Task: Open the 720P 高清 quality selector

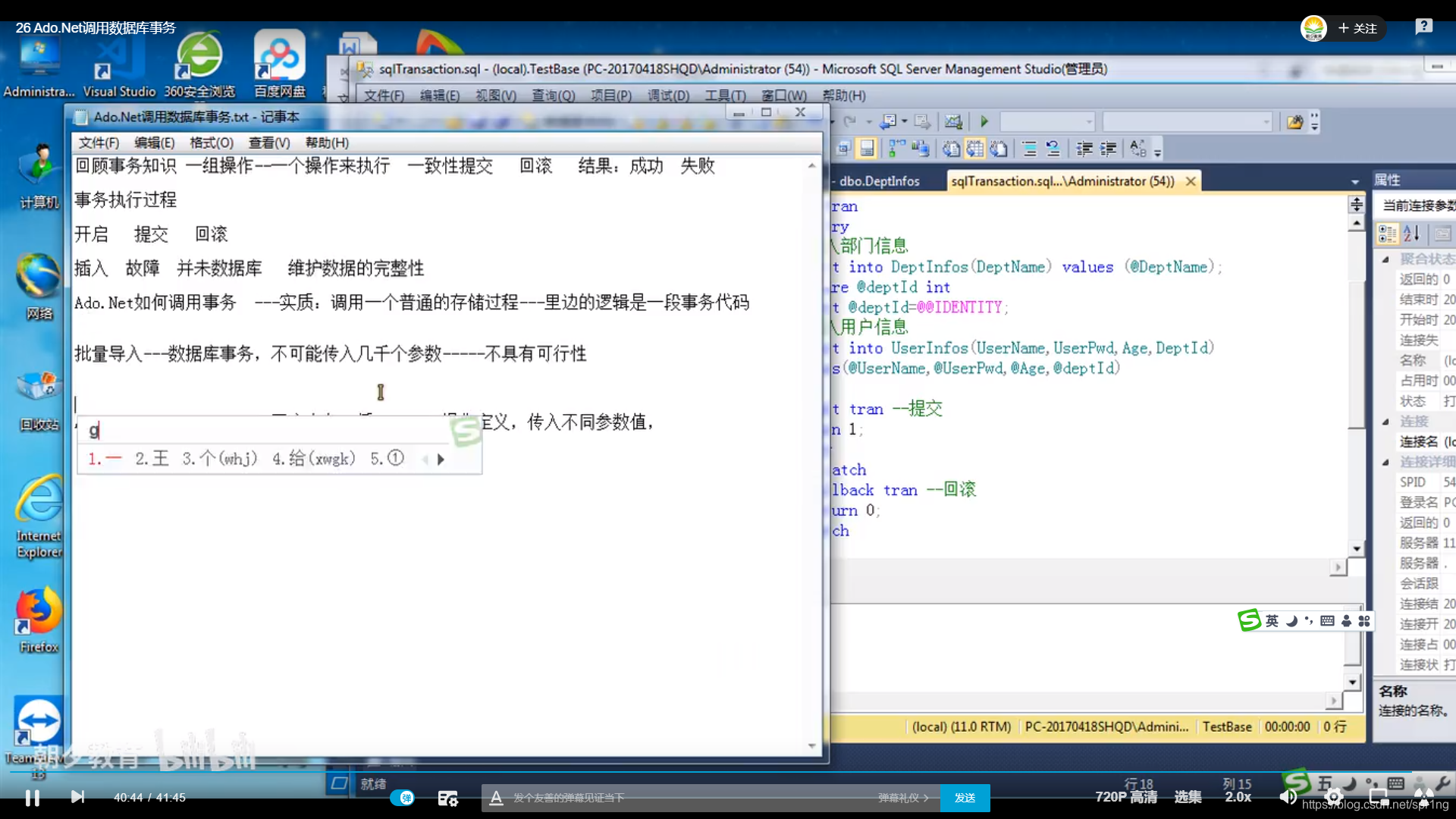Action: click(1126, 797)
